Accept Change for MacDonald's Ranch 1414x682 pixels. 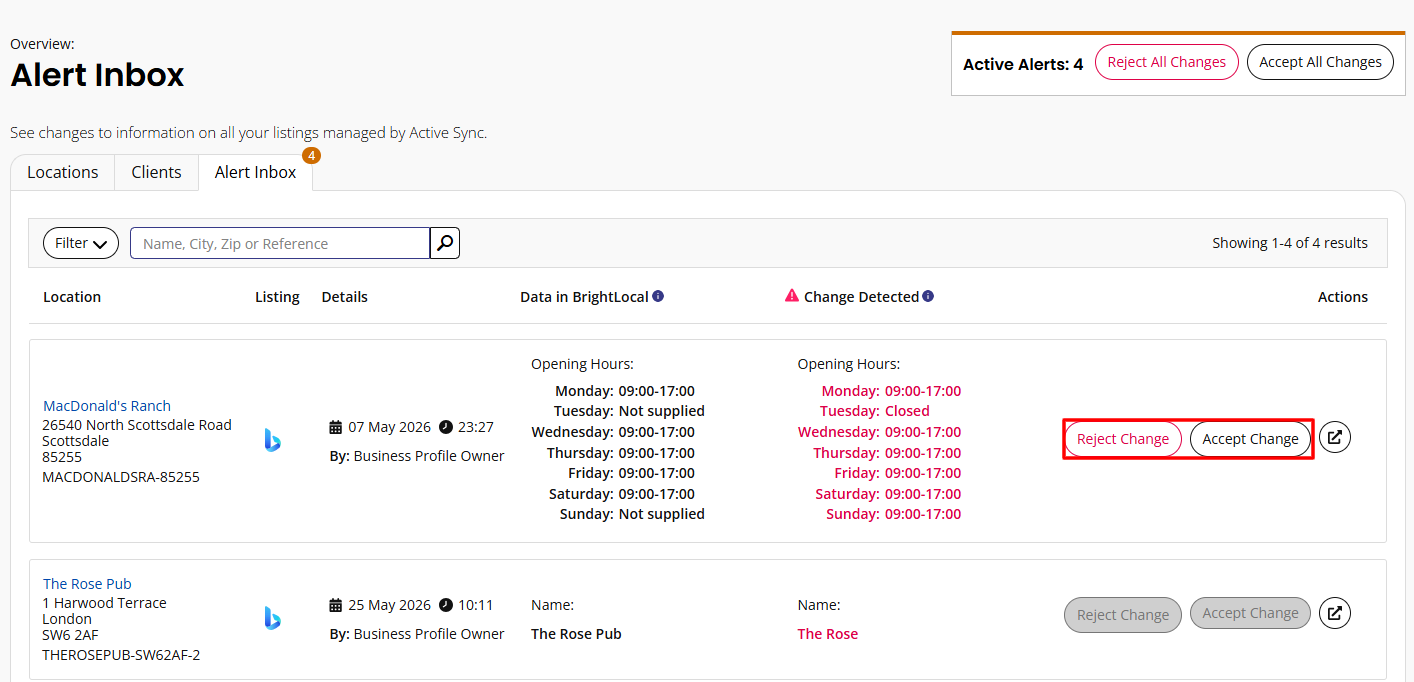(x=1251, y=439)
